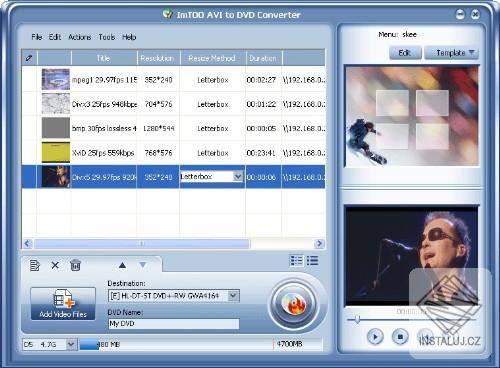Move selected file up with arrow
Screen dimensions: 500x368
coord(122,265)
